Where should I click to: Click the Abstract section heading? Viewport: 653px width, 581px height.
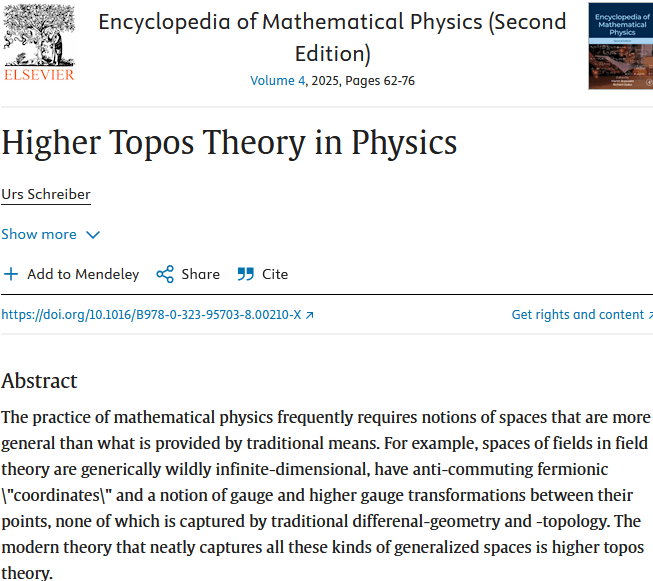pyautogui.click(x=39, y=381)
